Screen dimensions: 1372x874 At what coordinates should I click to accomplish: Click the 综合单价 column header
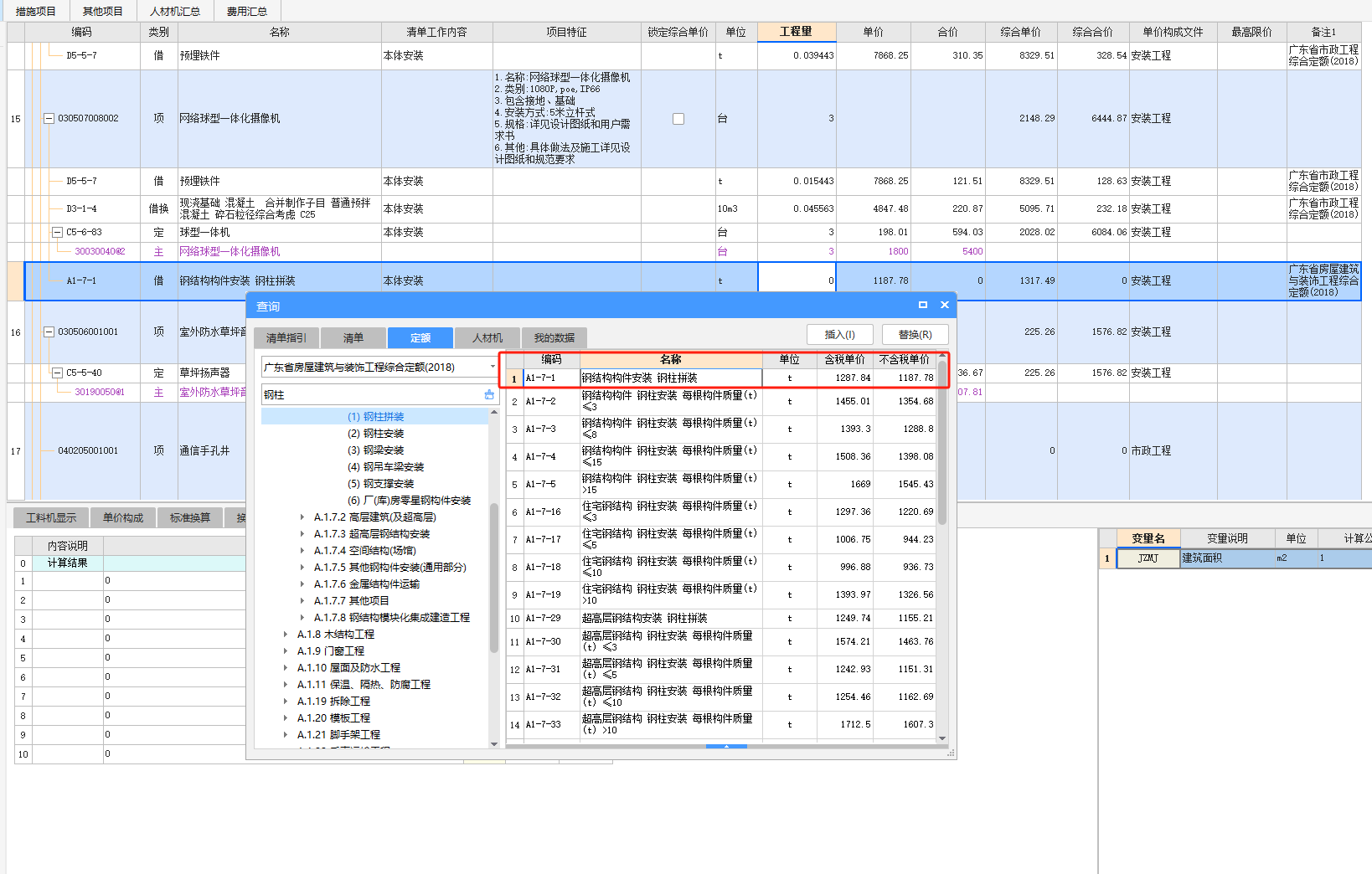pos(1020,32)
